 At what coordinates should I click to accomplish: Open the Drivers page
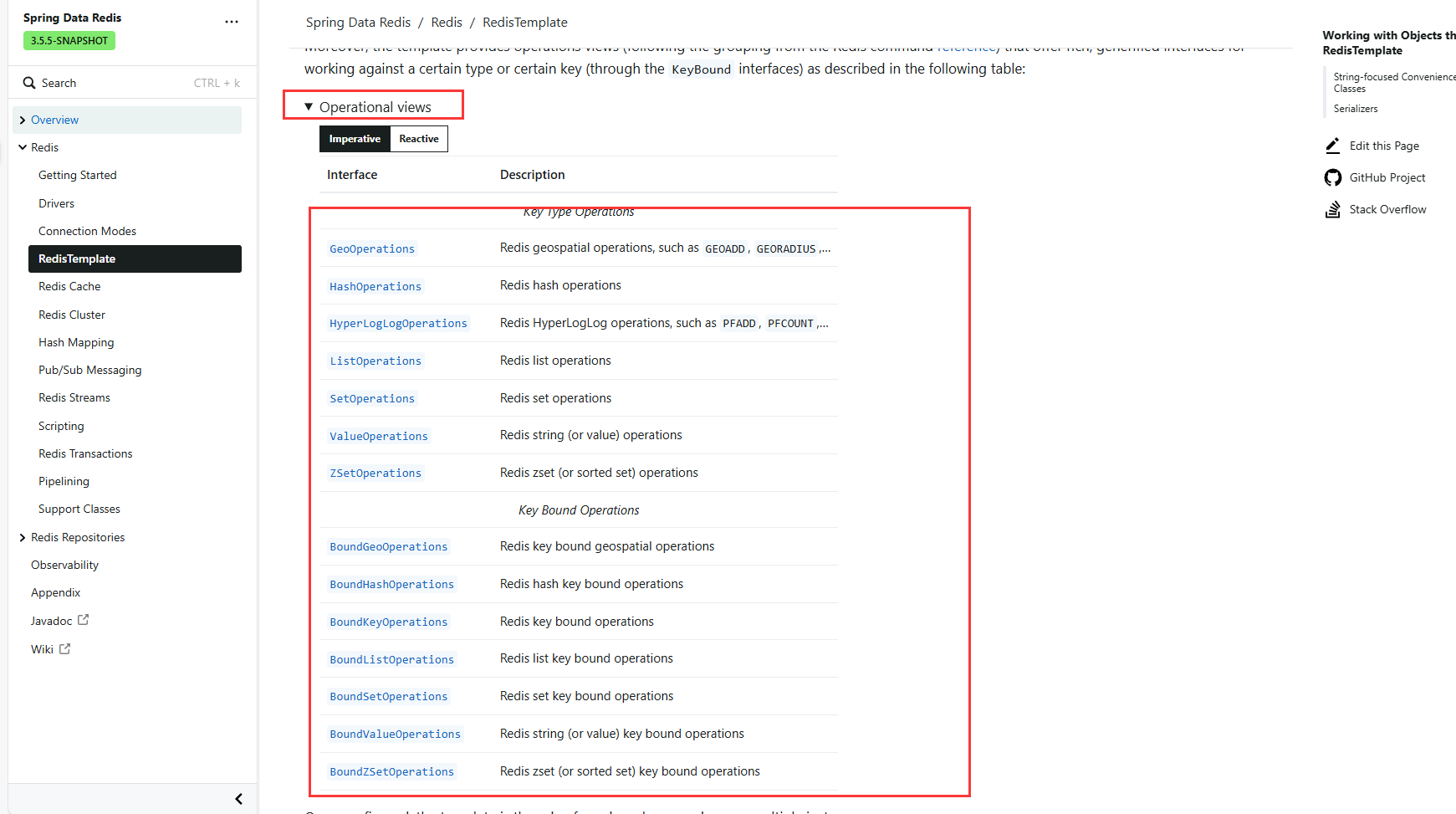pos(56,203)
